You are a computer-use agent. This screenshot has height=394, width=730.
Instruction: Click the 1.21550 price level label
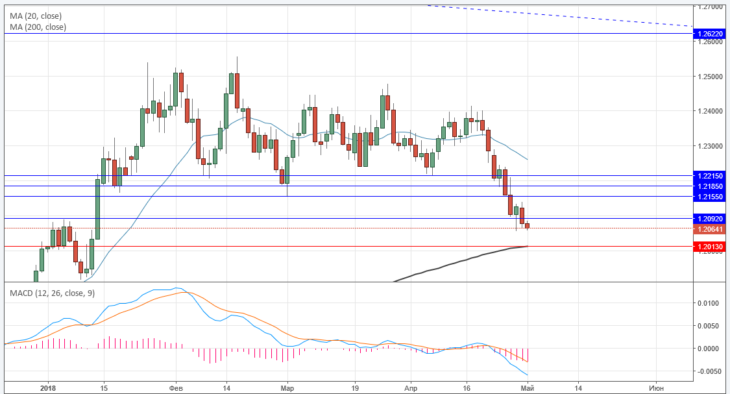pos(710,197)
